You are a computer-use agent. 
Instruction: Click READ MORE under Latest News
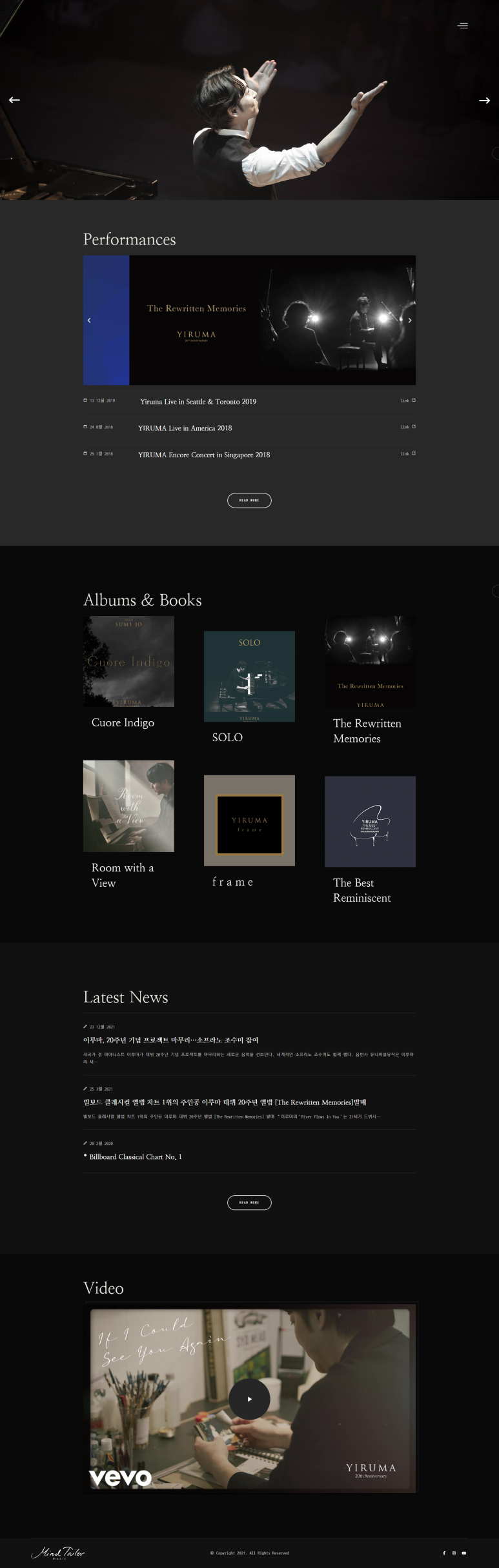click(249, 1202)
